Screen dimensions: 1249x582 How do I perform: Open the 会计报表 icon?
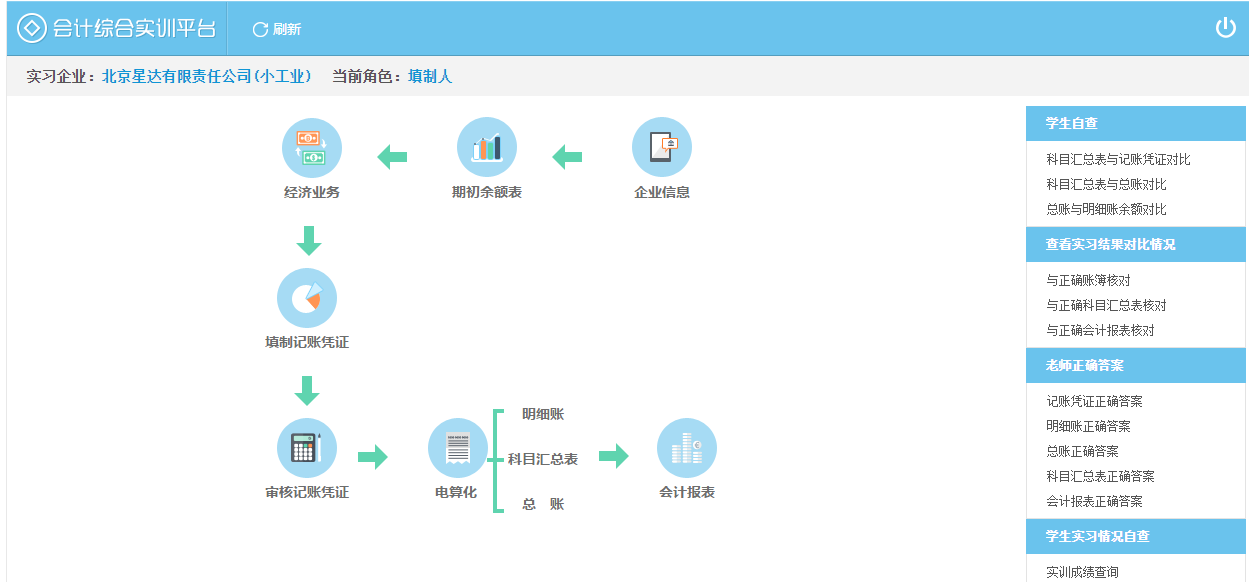686,448
